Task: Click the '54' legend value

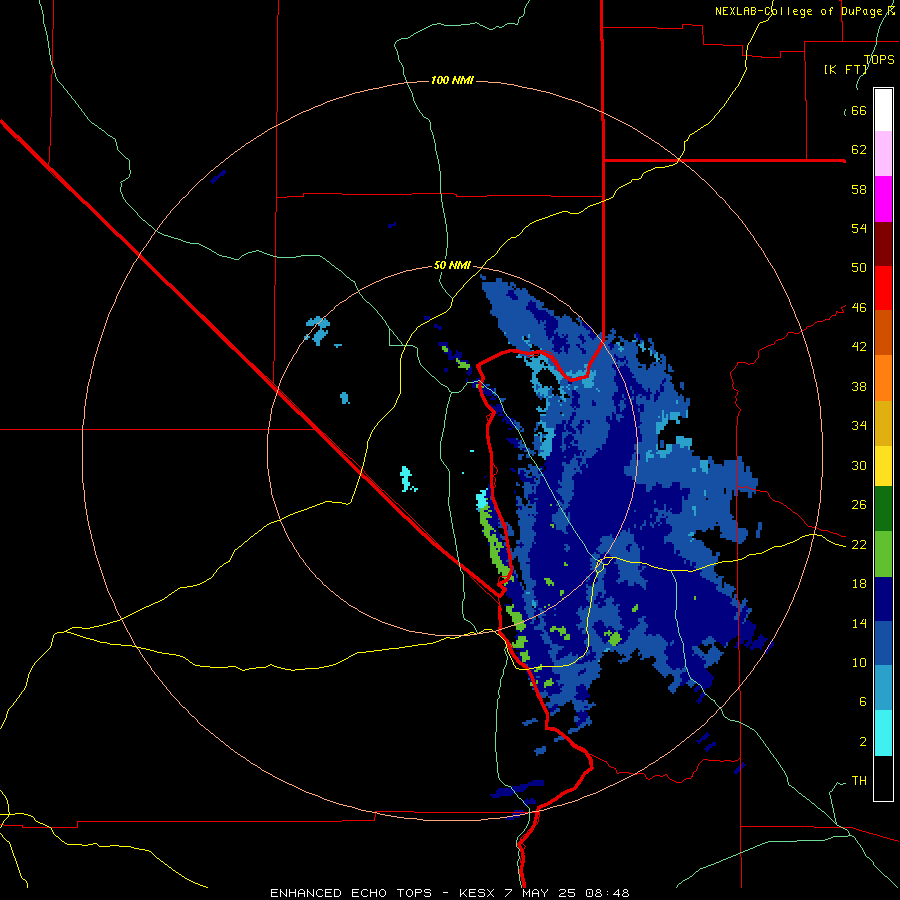Action: click(859, 228)
